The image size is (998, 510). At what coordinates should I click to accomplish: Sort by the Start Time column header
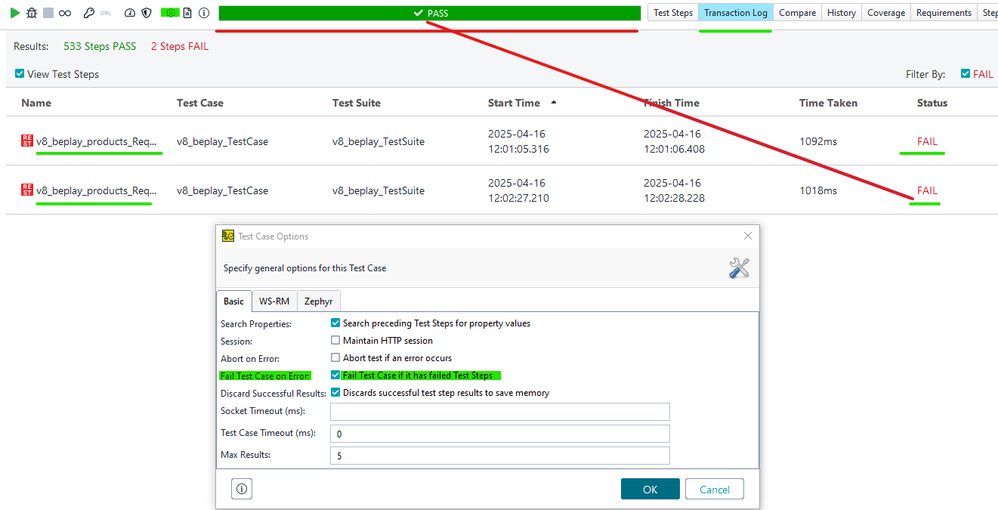pyautogui.click(x=514, y=103)
